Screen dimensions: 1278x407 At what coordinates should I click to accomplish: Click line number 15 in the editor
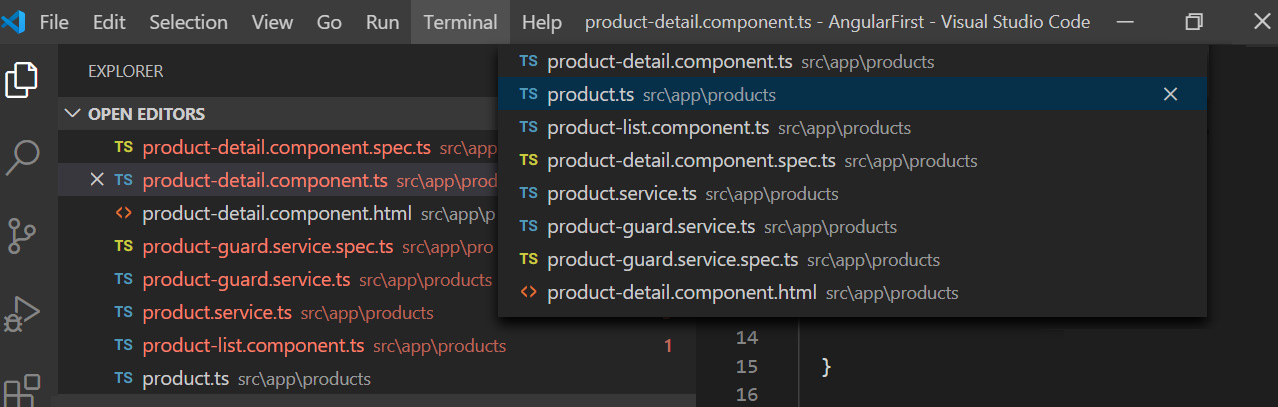point(747,367)
